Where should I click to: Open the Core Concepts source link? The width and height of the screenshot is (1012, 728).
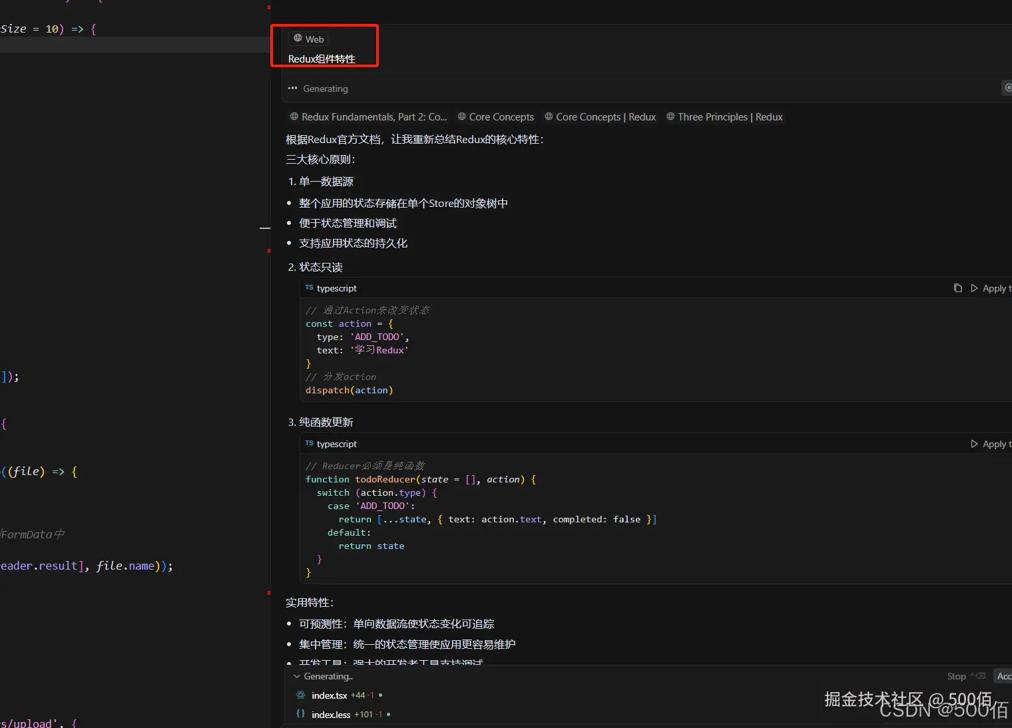click(496, 117)
